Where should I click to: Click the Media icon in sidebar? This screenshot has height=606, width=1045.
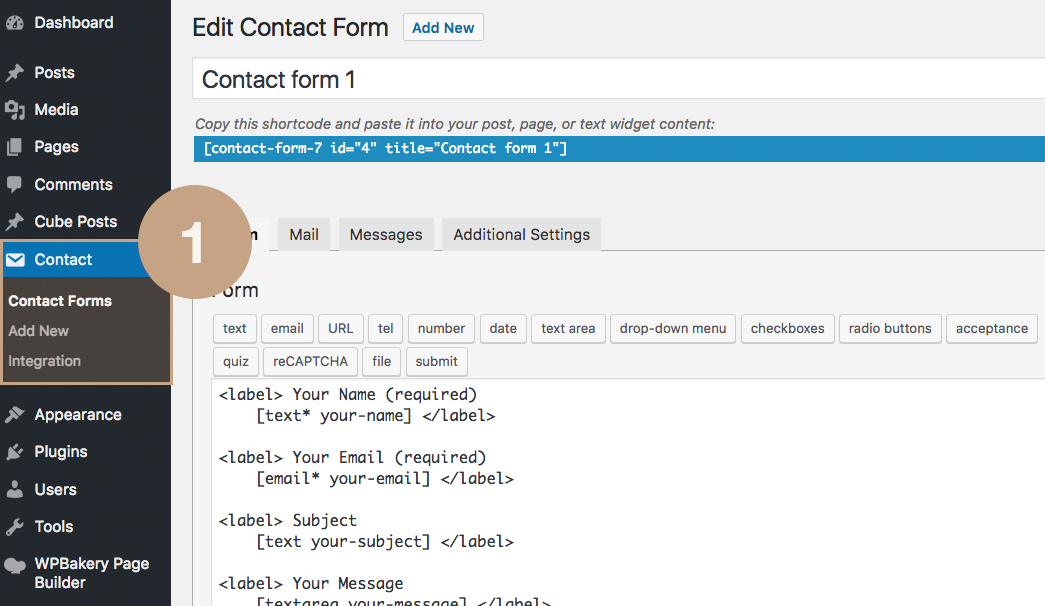[14, 110]
